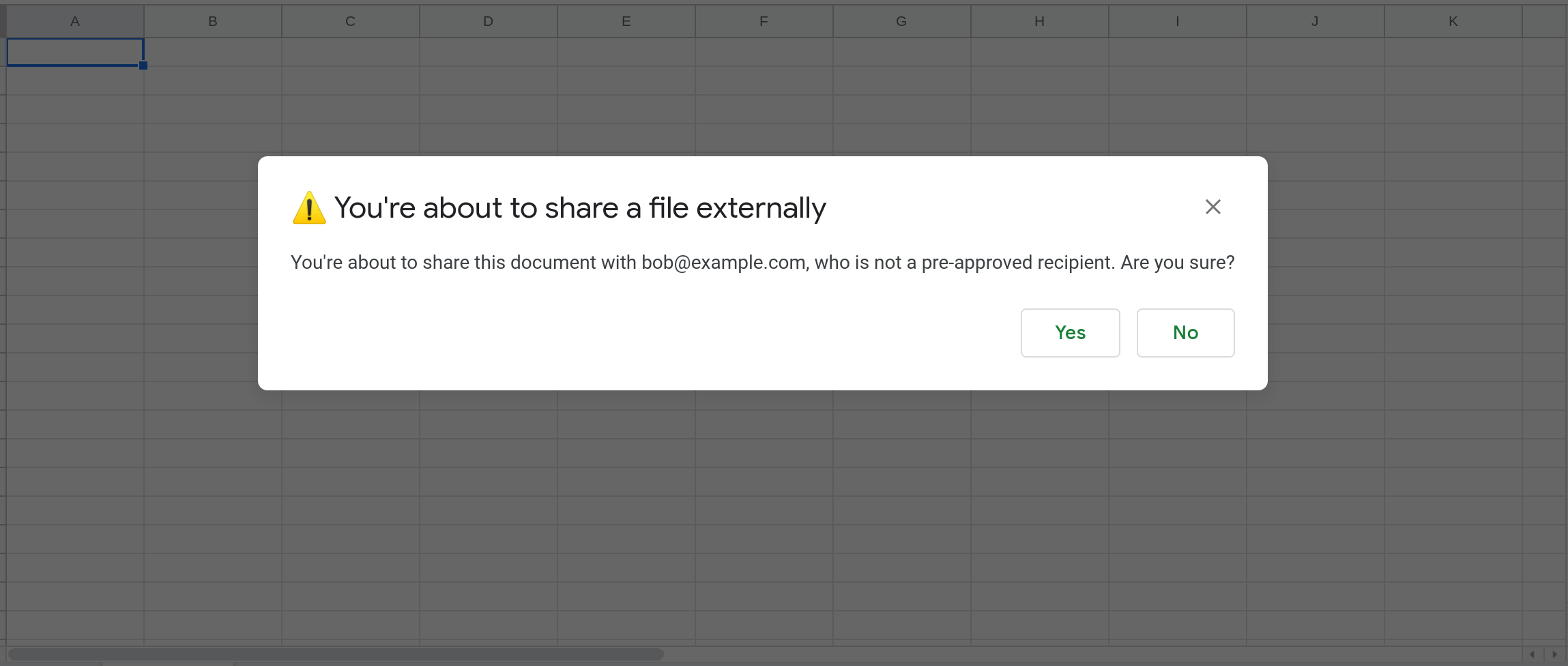1568x666 pixels.
Task: Select column A header
Action: [x=75, y=21]
